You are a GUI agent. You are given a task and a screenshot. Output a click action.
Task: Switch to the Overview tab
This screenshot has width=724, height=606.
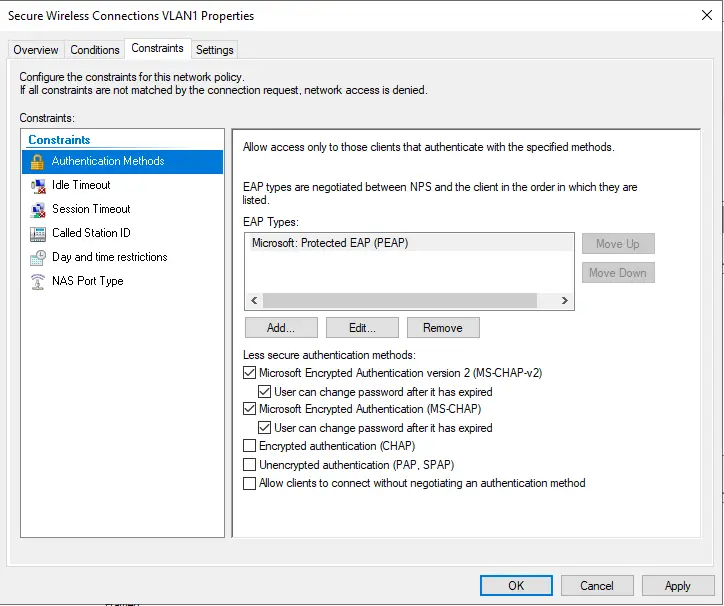click(x=36, y=49)
